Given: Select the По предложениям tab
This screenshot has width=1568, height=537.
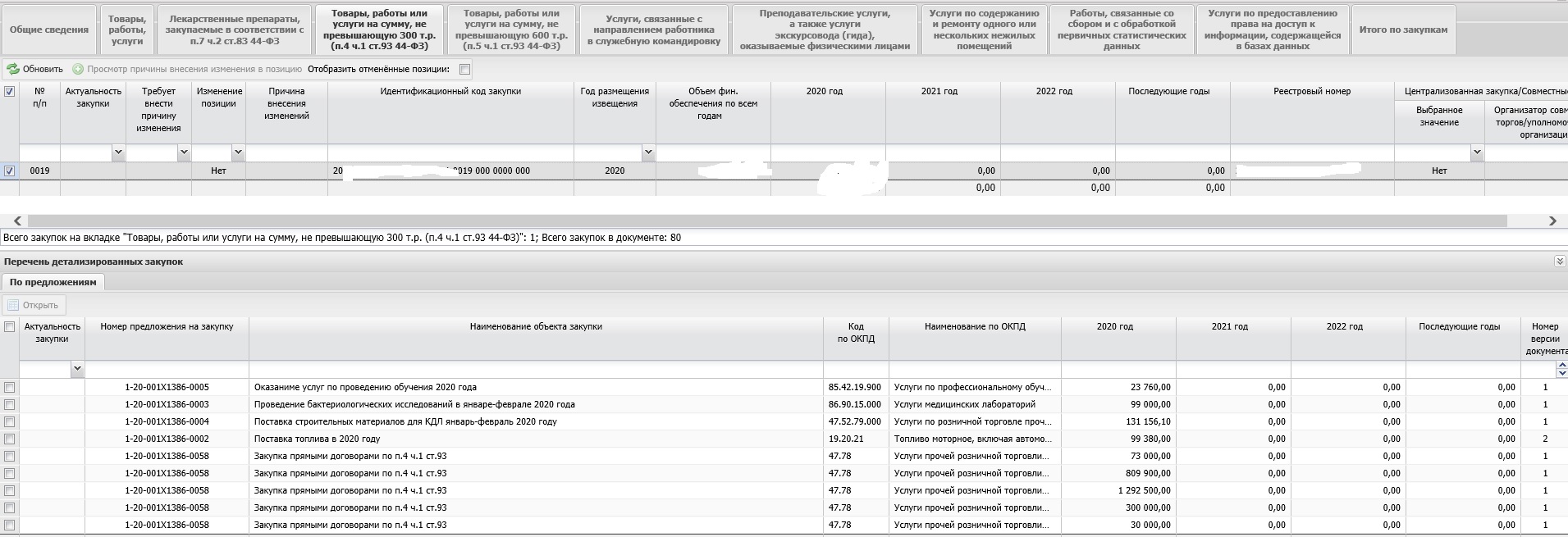Looking at the screenshot, I should 53,282.
